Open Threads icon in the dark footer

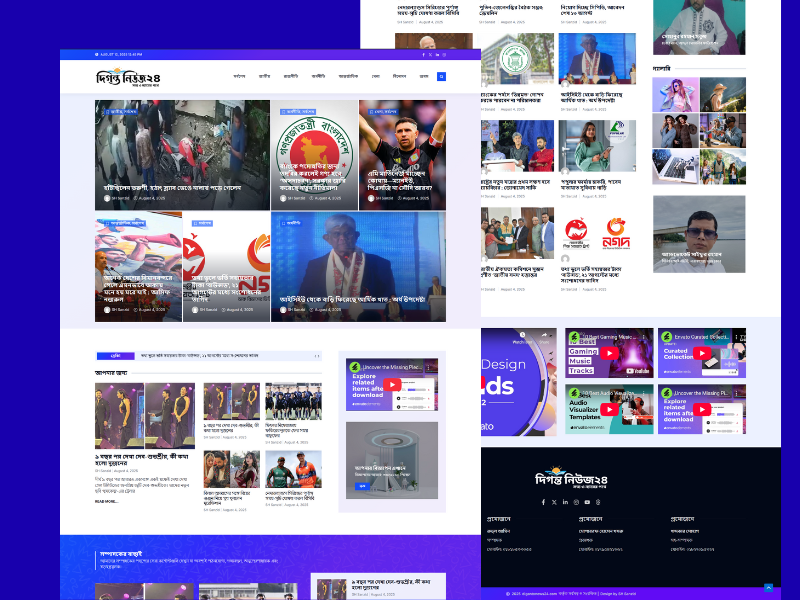coord(598,502)
